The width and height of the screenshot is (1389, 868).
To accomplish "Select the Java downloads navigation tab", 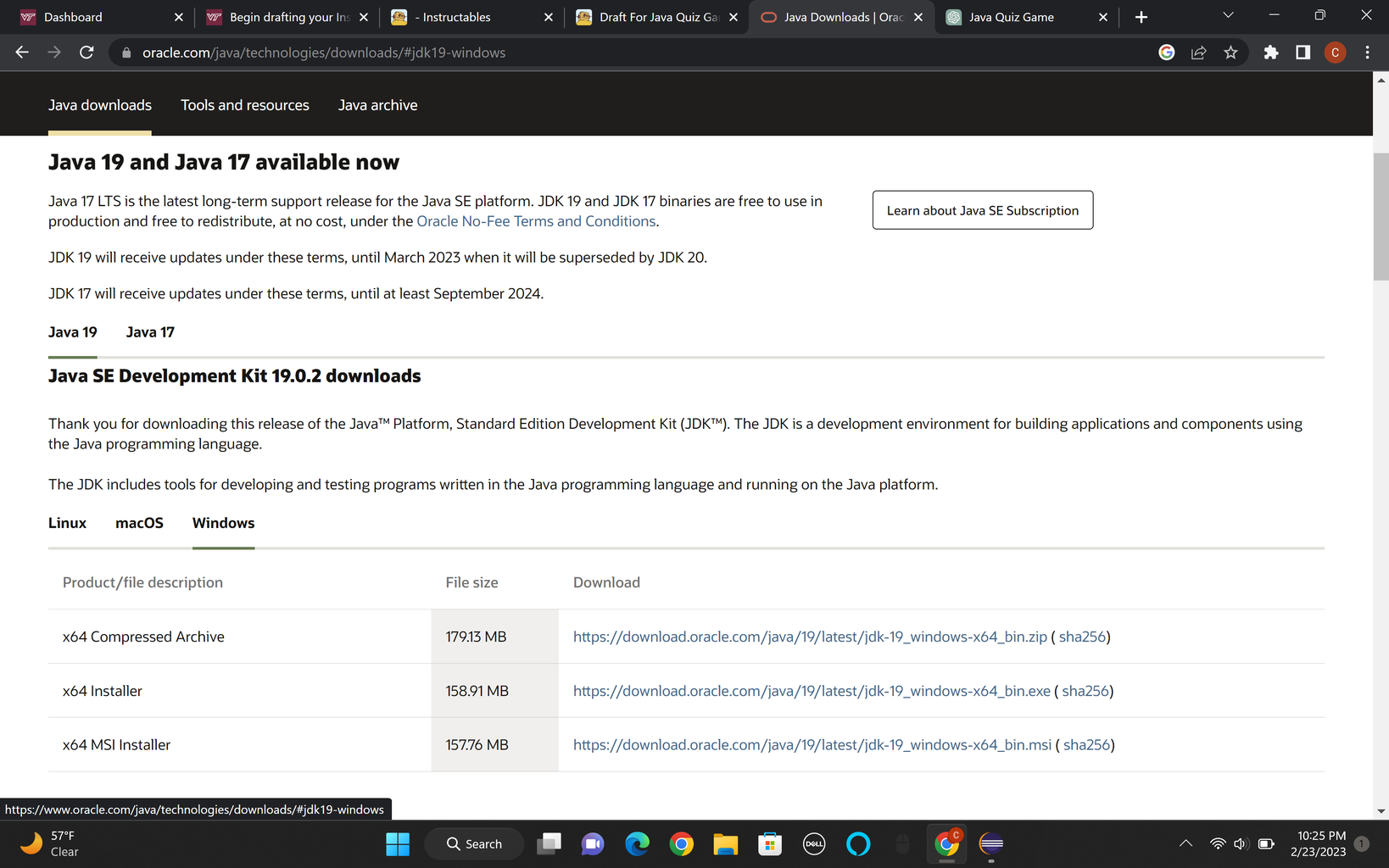I will (x=100, y=105).
